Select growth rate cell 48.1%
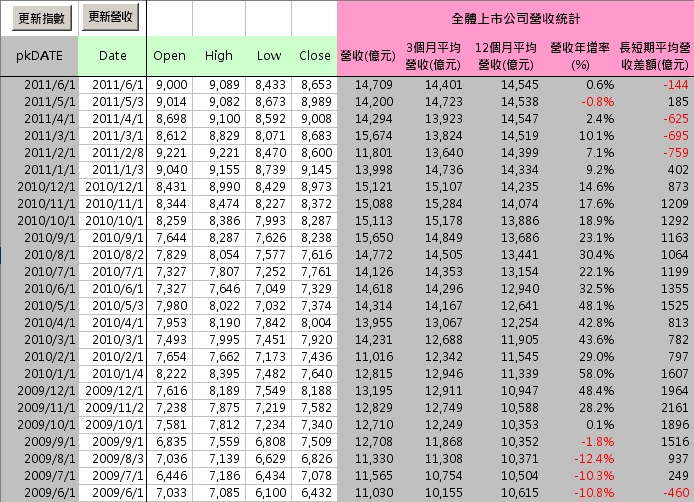This screenshot has width=694, height=502. 596,305
